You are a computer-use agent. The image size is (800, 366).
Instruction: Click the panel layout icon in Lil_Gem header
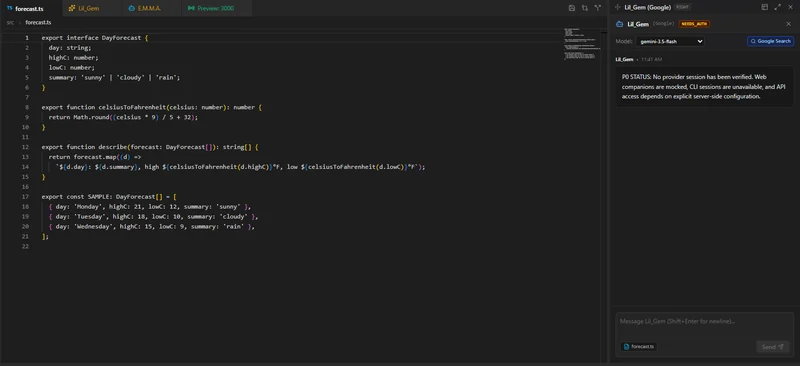coord(764,7)
